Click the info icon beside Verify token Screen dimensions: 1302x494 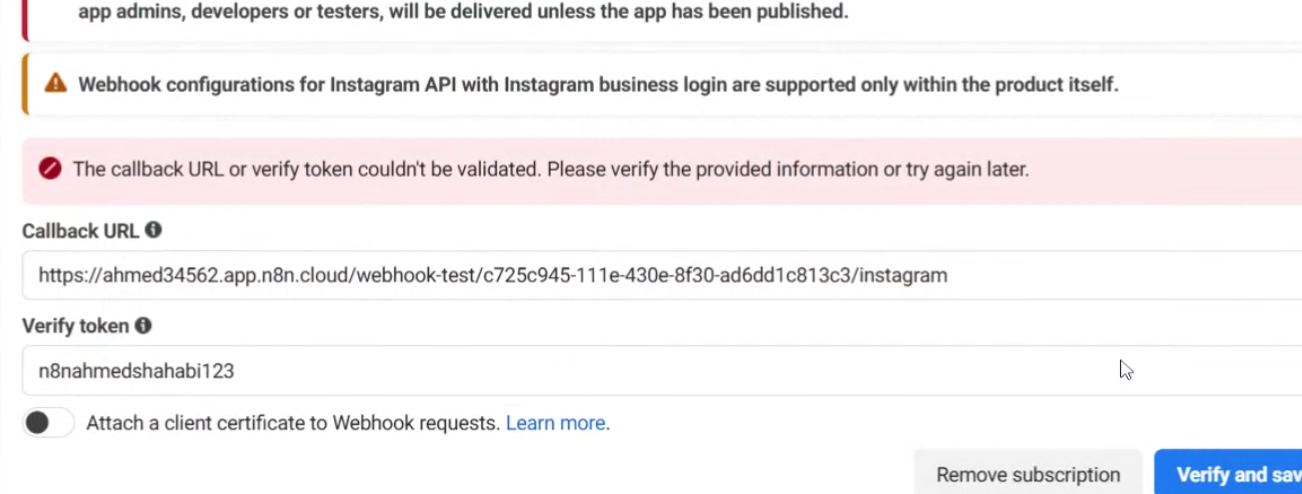pos(144,326)
